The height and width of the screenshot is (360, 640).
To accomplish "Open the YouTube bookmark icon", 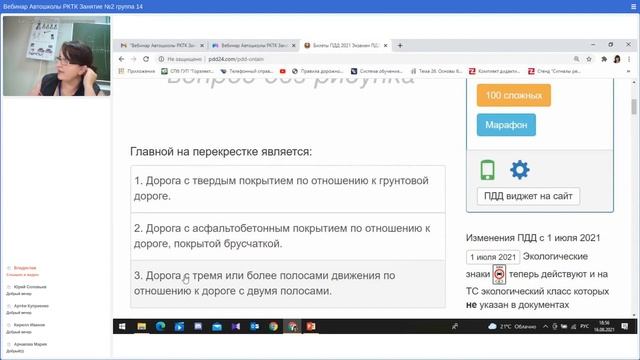I will (282, 71).
